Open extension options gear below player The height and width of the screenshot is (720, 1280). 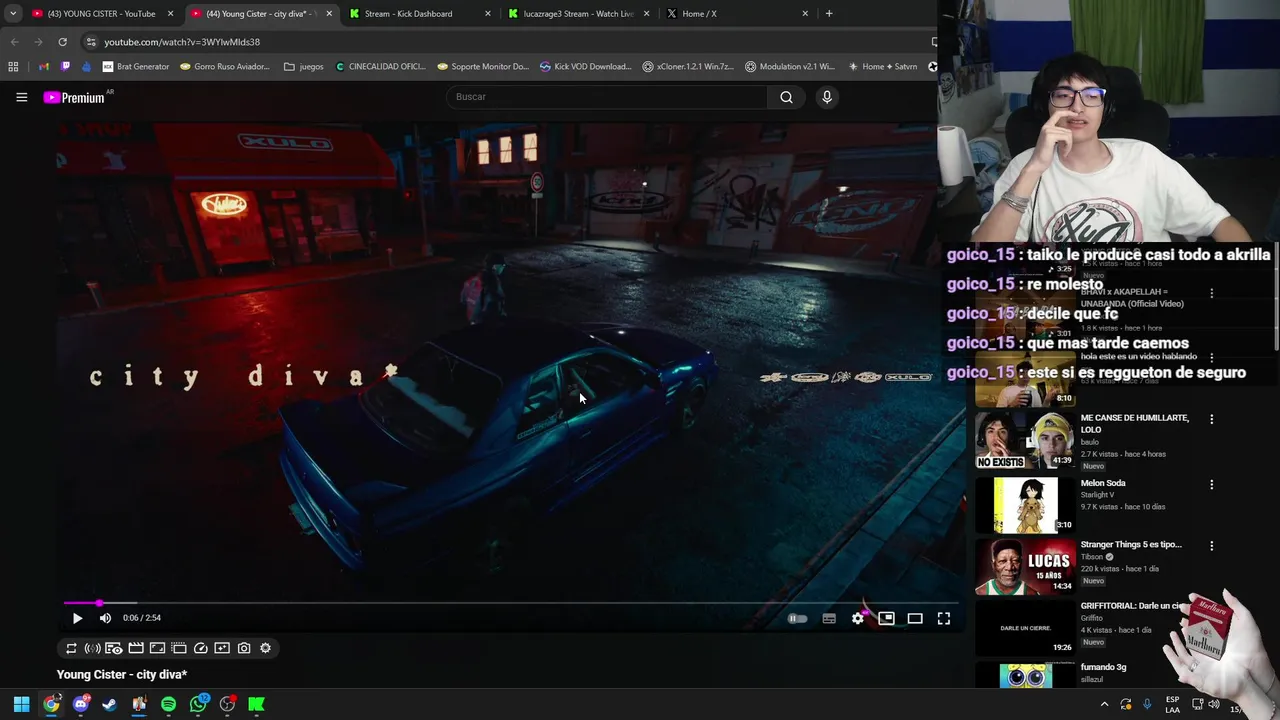click(x=265, y=648)
